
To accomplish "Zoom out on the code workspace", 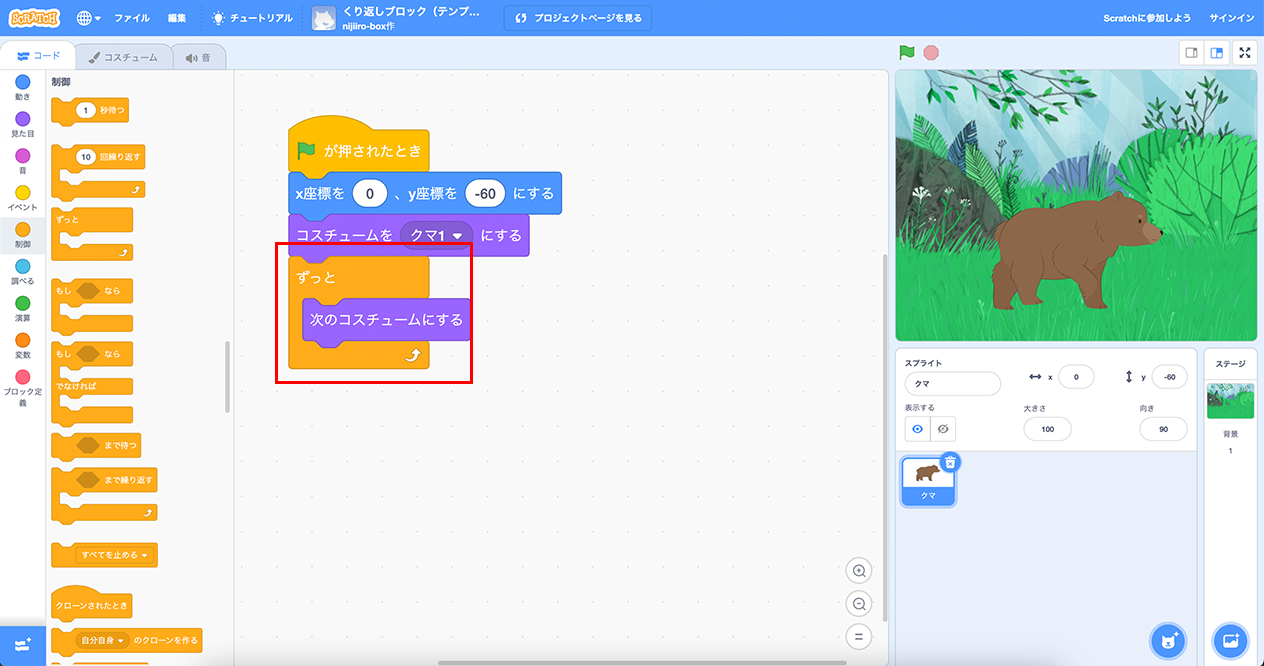I will [858, 603].
